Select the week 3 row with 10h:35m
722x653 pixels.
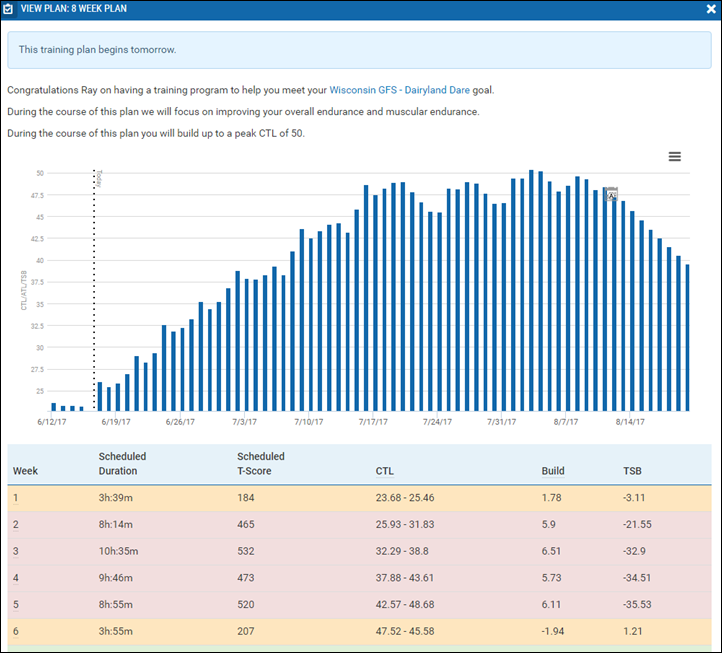[x=360, y=550]
